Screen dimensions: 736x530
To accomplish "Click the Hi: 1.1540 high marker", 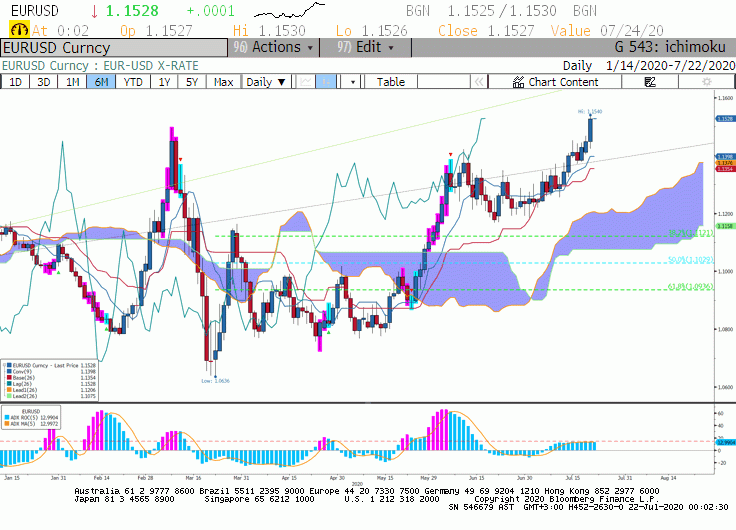I will (590, 112).
